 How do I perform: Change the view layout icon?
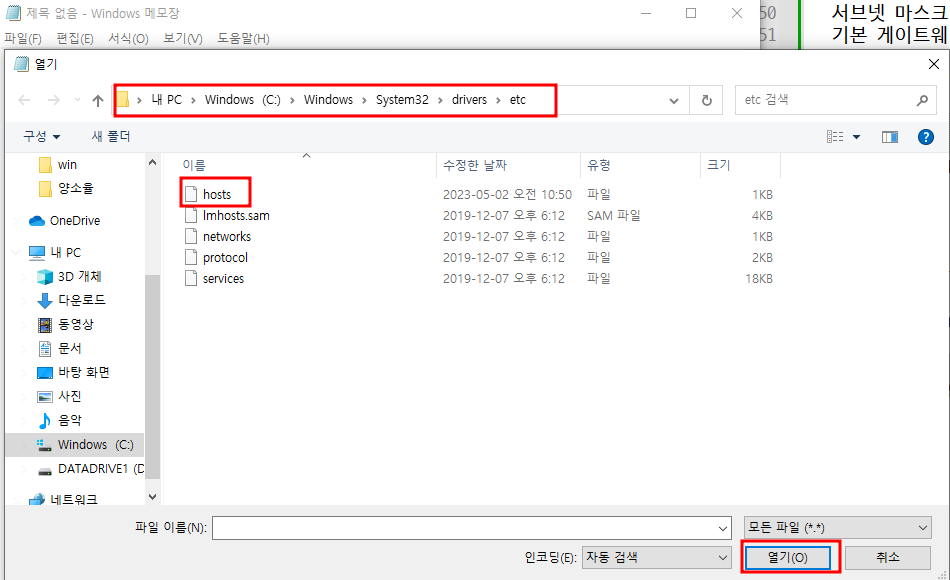(835, 137)
